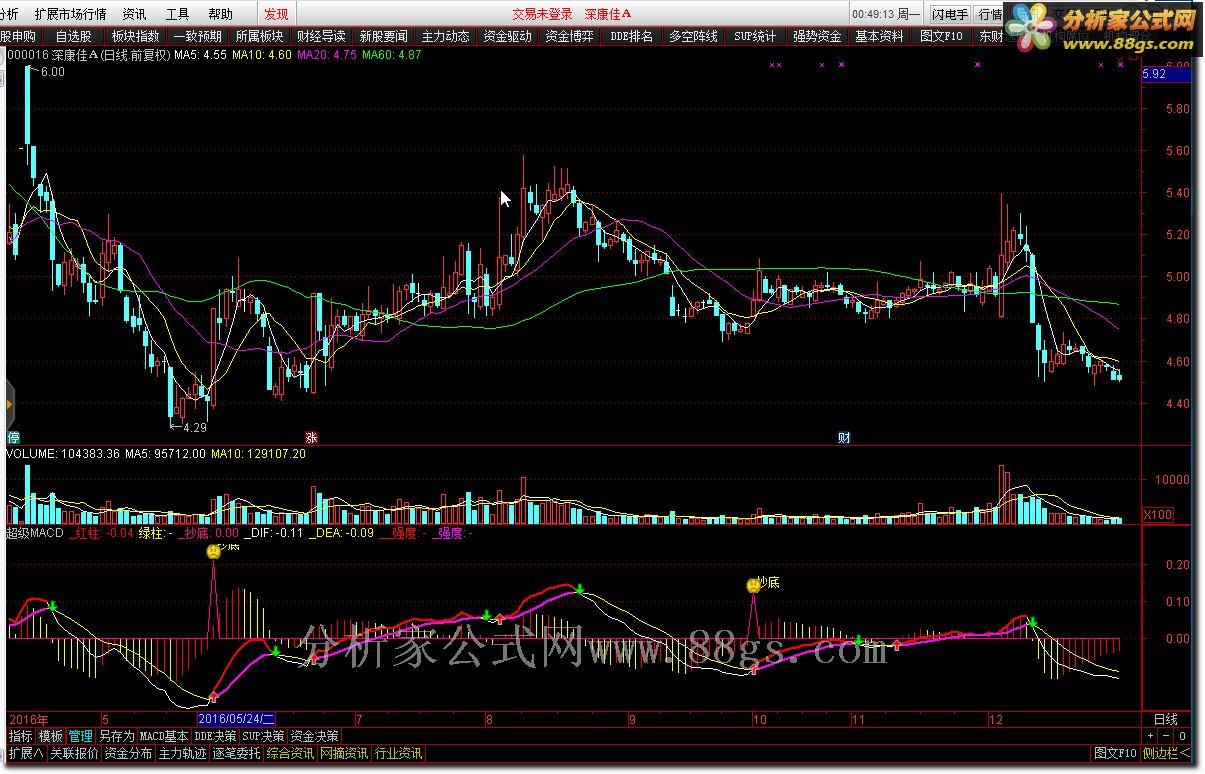Open the 综合资讯 bottom tab
The width and height of the screenshot is (1205, 774).
click(290, 753)
